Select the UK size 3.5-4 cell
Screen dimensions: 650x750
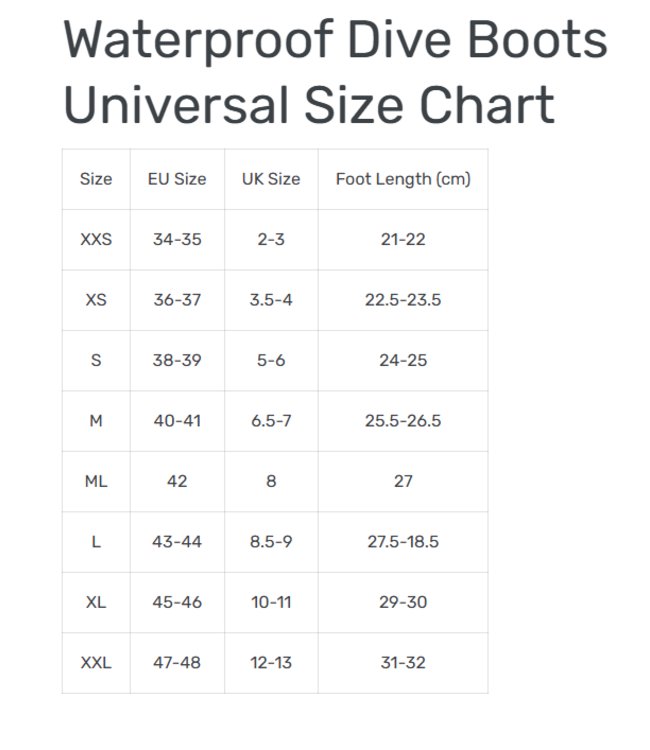(271, 300)
